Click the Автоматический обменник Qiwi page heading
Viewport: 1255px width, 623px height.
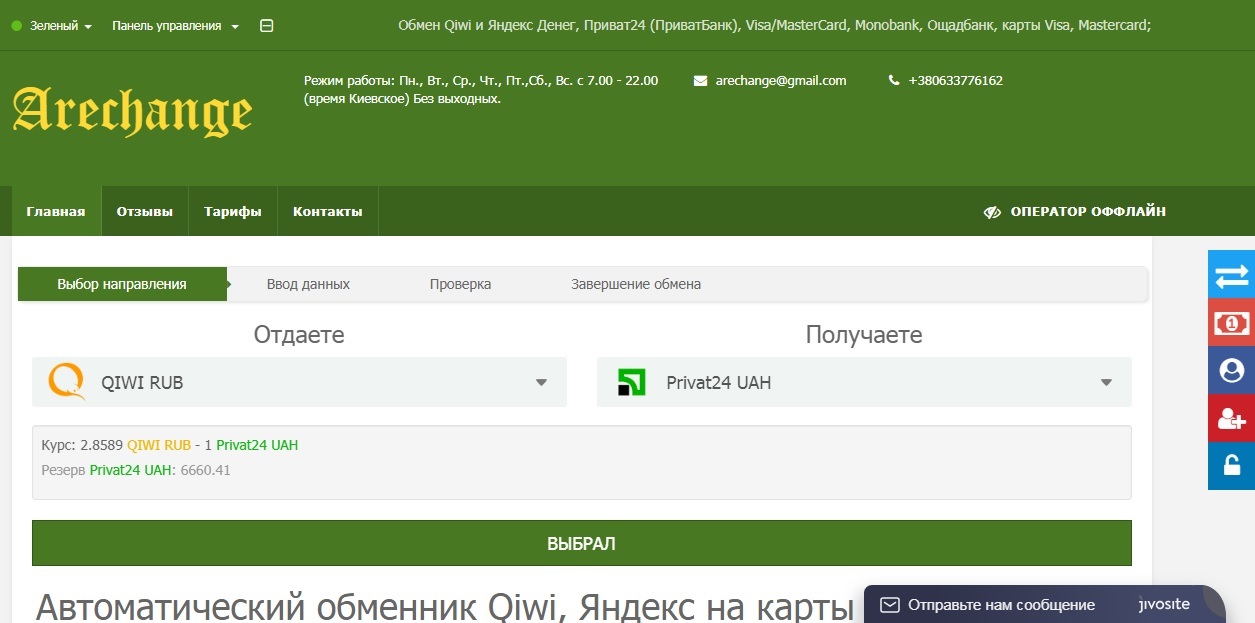(444, 606)
